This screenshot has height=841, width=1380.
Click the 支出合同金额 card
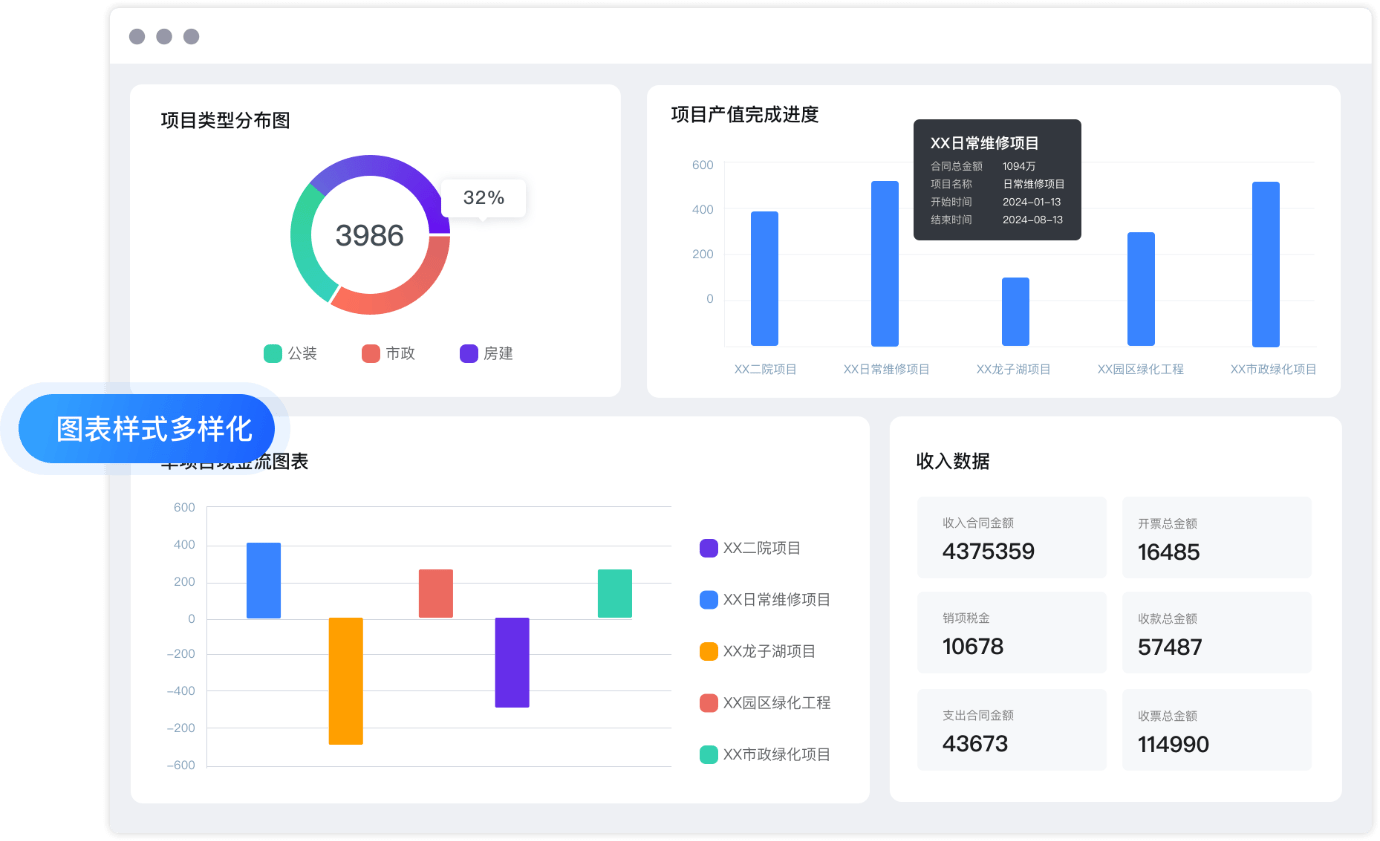(1011, 730)
